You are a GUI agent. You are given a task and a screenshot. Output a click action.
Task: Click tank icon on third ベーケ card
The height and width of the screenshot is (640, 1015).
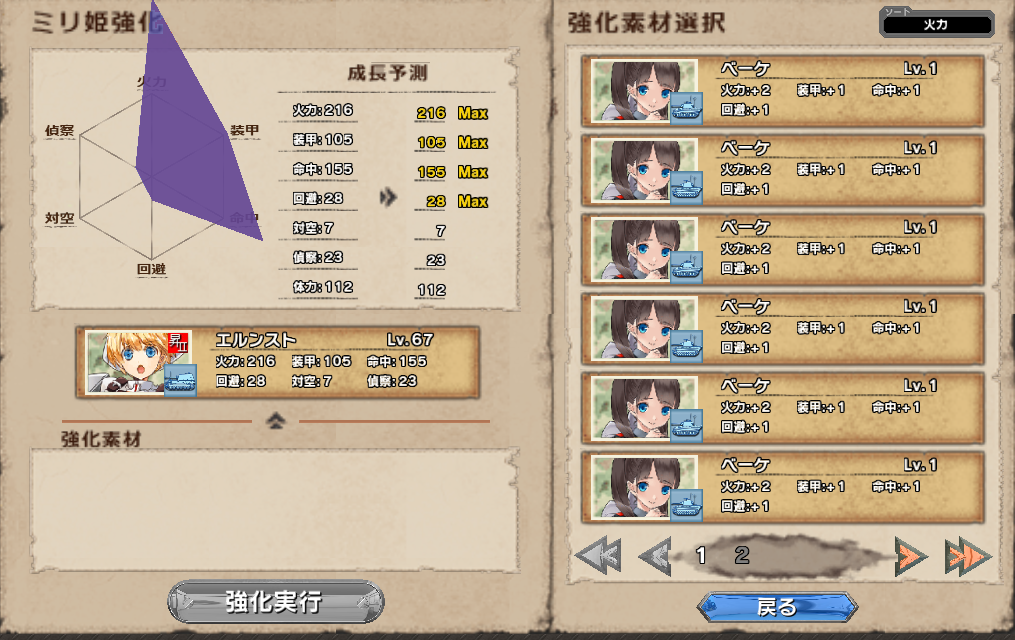click(686, 267)
